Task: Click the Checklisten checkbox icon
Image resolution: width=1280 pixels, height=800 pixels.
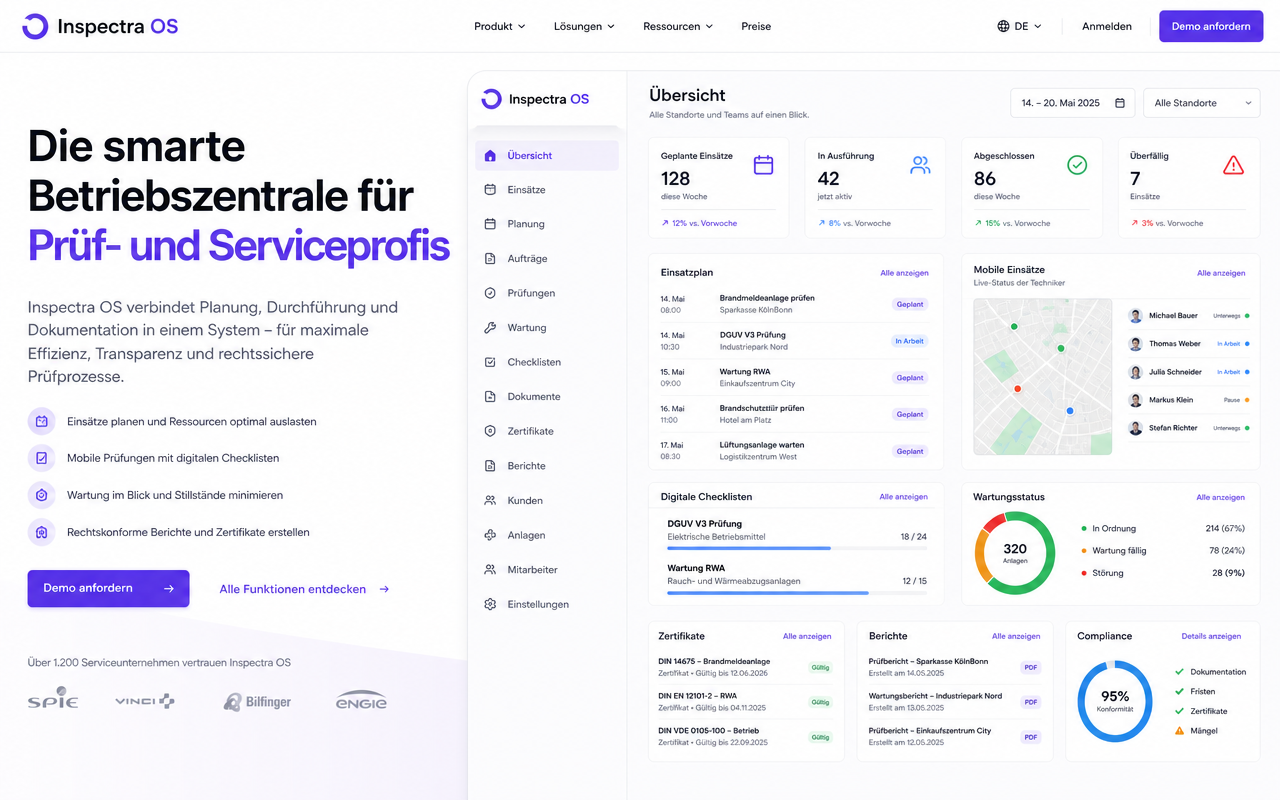Action: pos(490,362)
